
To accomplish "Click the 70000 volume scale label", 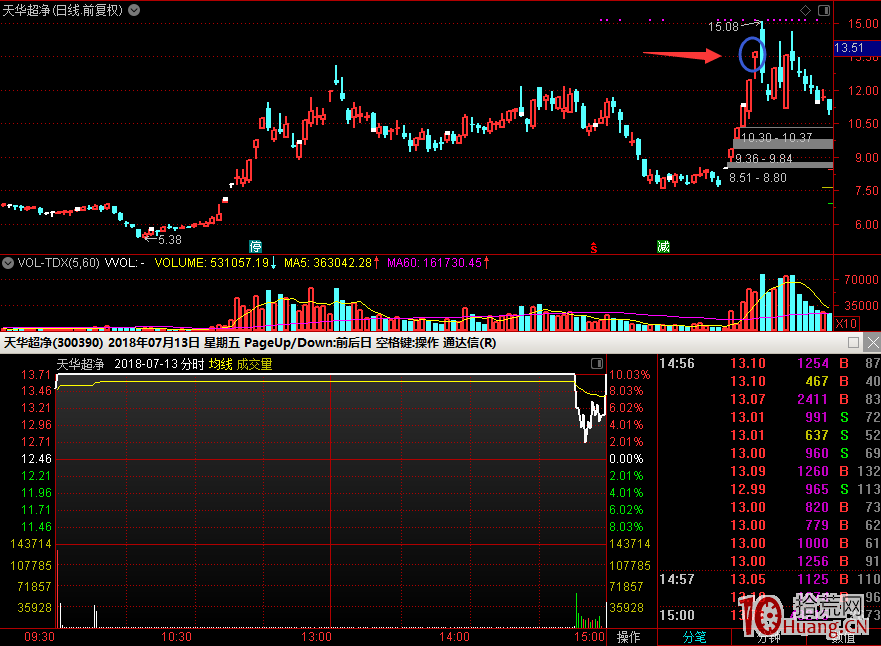I will pos(861,279).
